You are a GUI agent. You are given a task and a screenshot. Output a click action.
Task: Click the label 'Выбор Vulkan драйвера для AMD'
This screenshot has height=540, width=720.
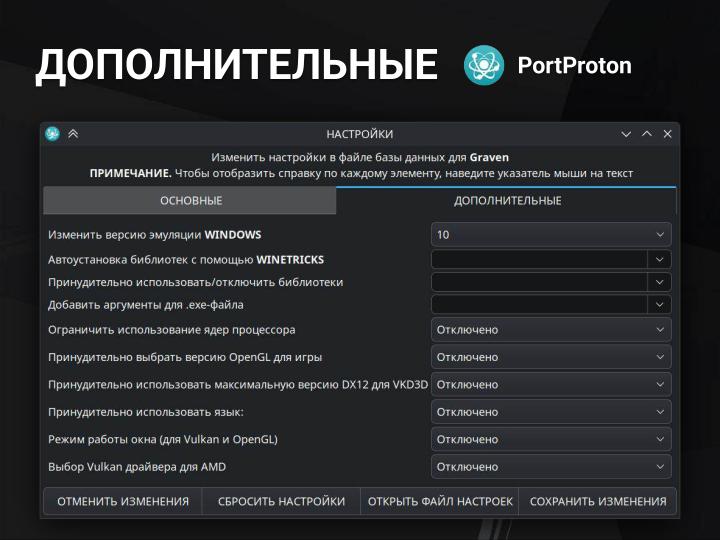137,467
